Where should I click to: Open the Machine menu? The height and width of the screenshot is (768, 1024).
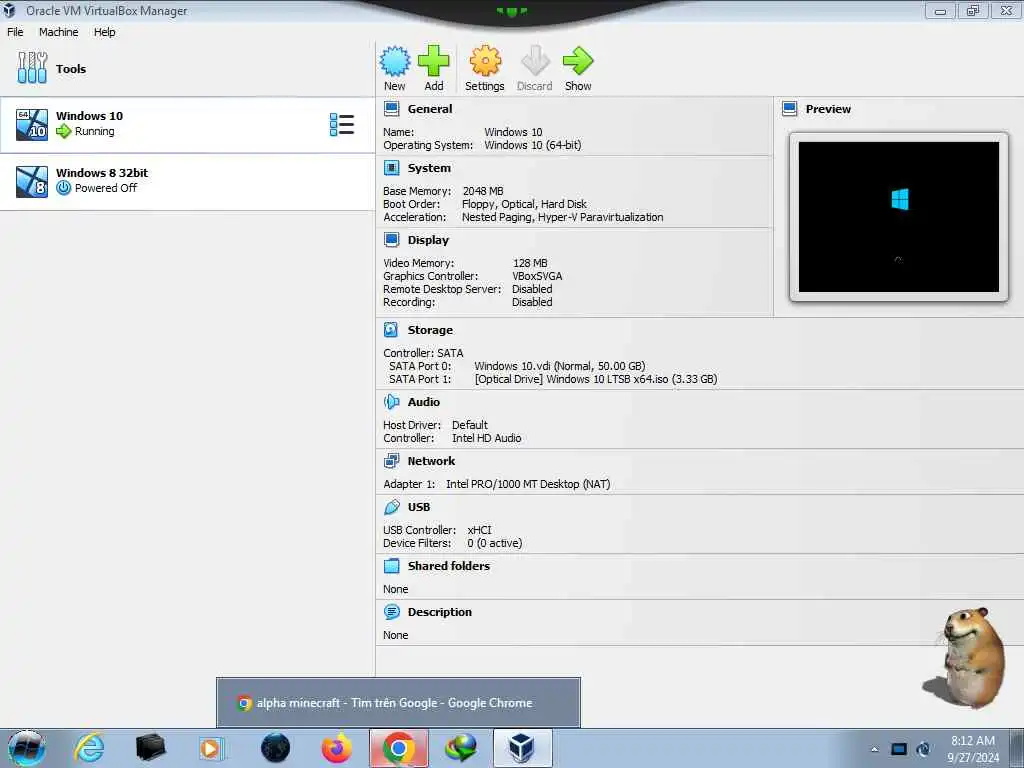pyautogui.click(x=58, y=32)
